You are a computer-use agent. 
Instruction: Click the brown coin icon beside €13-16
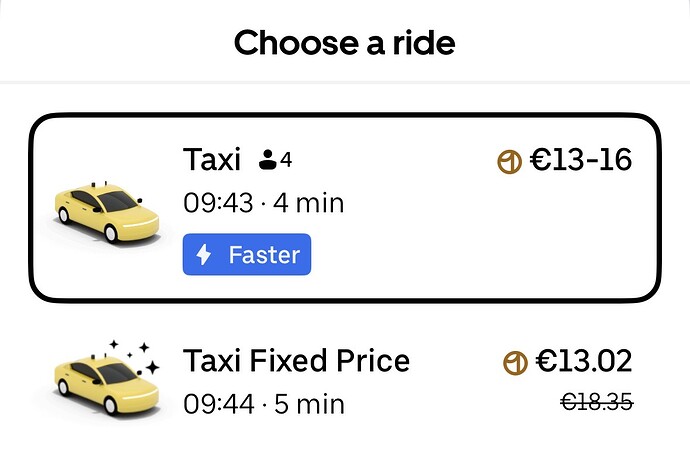510,160
